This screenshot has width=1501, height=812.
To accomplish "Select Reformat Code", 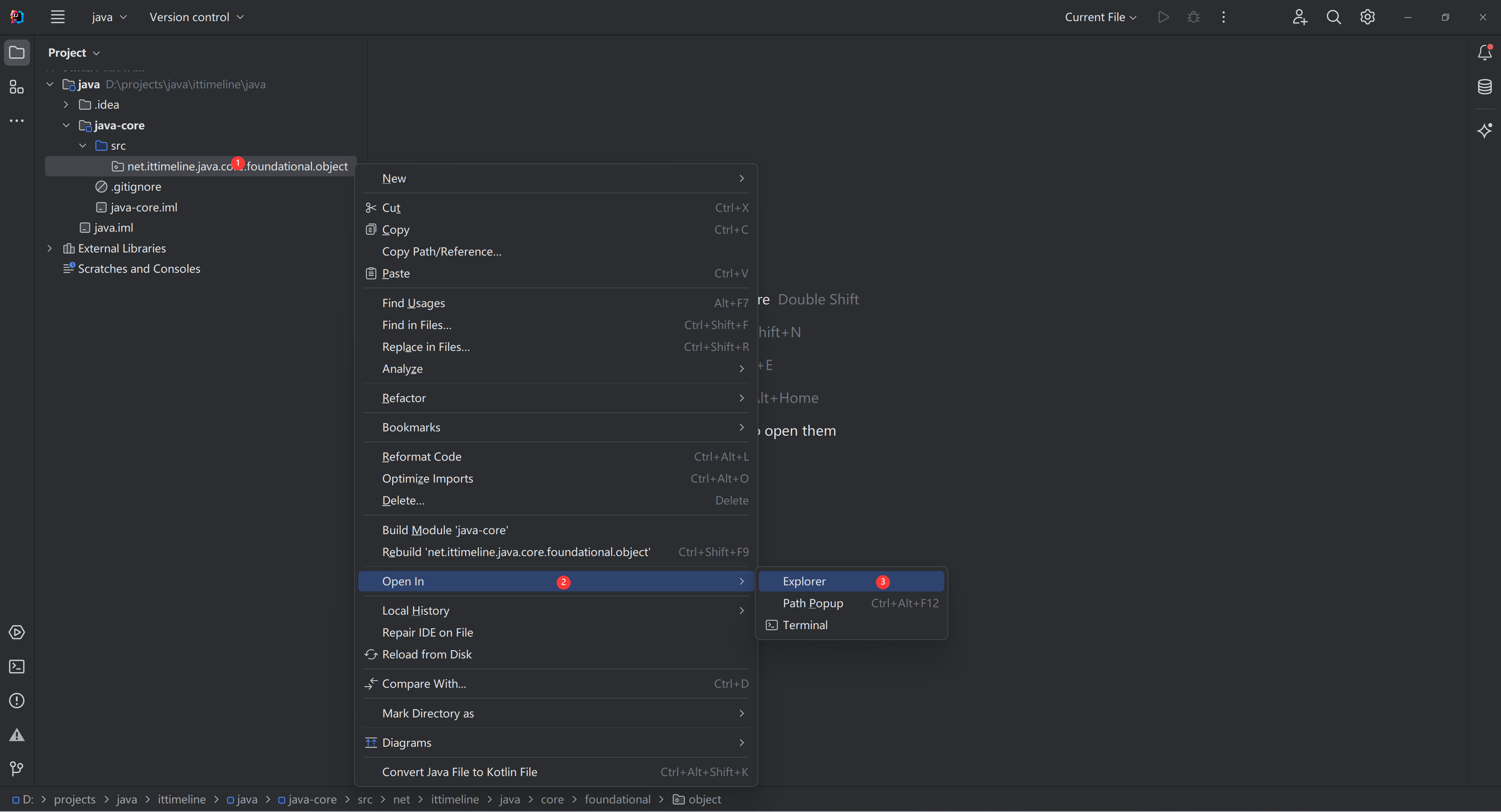I will [x=556, y=456].
